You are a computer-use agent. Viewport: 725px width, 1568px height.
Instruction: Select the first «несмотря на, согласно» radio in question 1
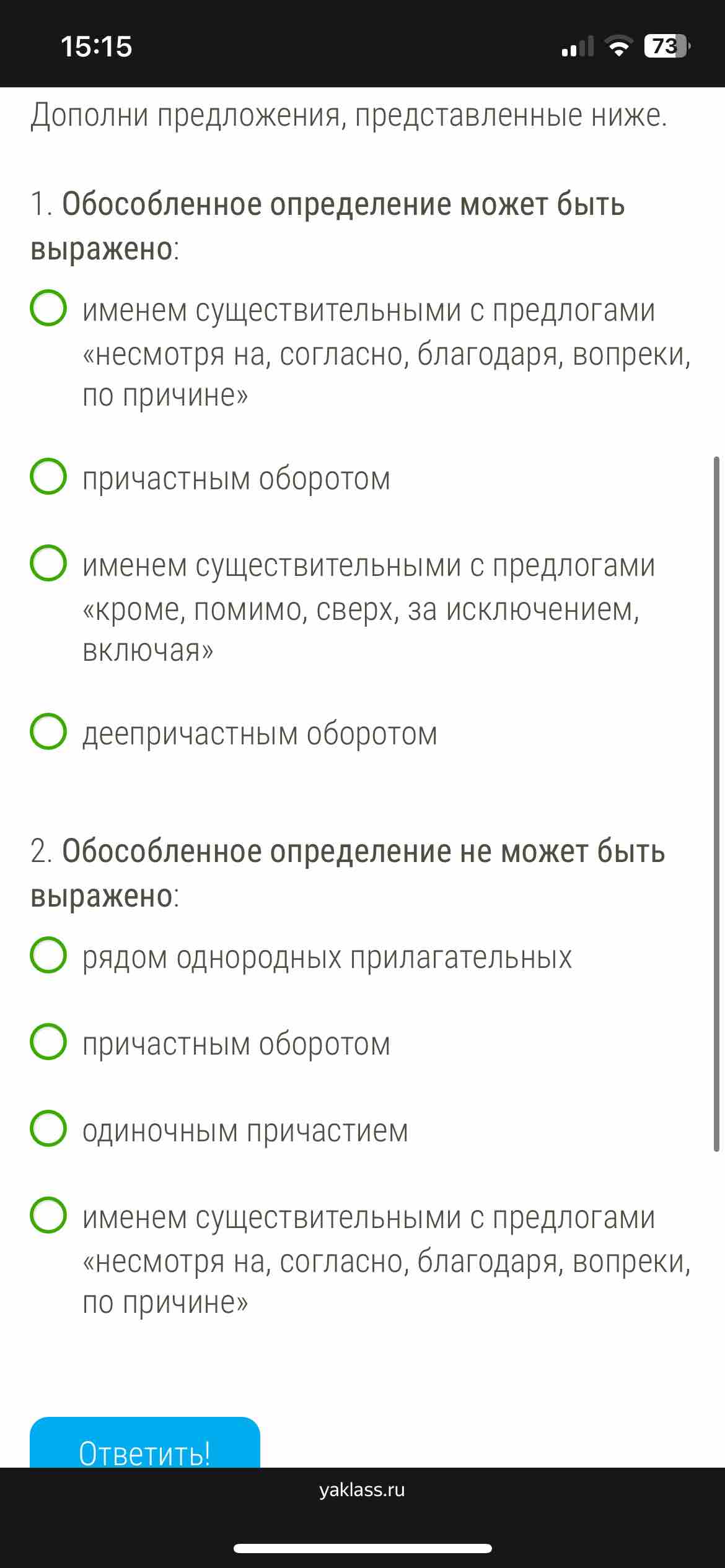pos(48,308)
